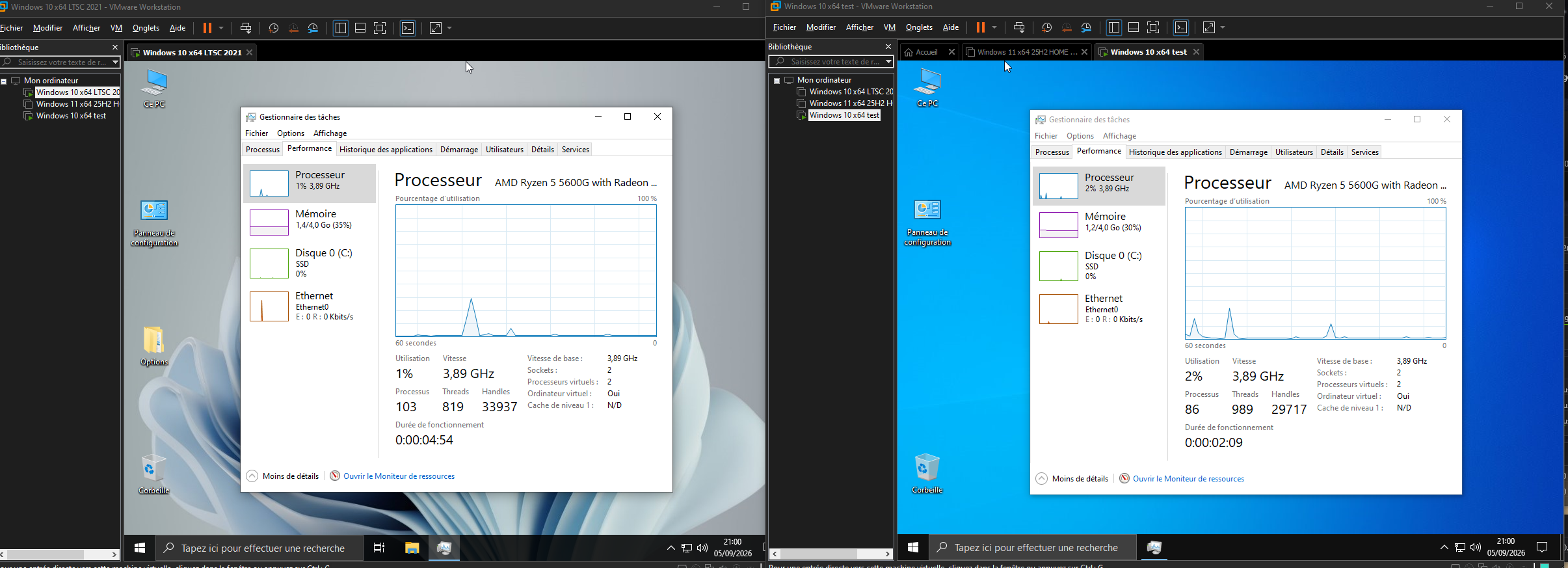
Task: Click console view icon in LTSC 2021 VMware window
Action: tap(408, 28)
